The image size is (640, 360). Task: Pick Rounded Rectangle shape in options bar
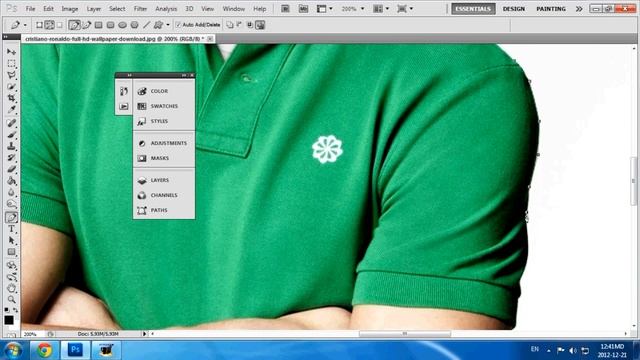110,25
